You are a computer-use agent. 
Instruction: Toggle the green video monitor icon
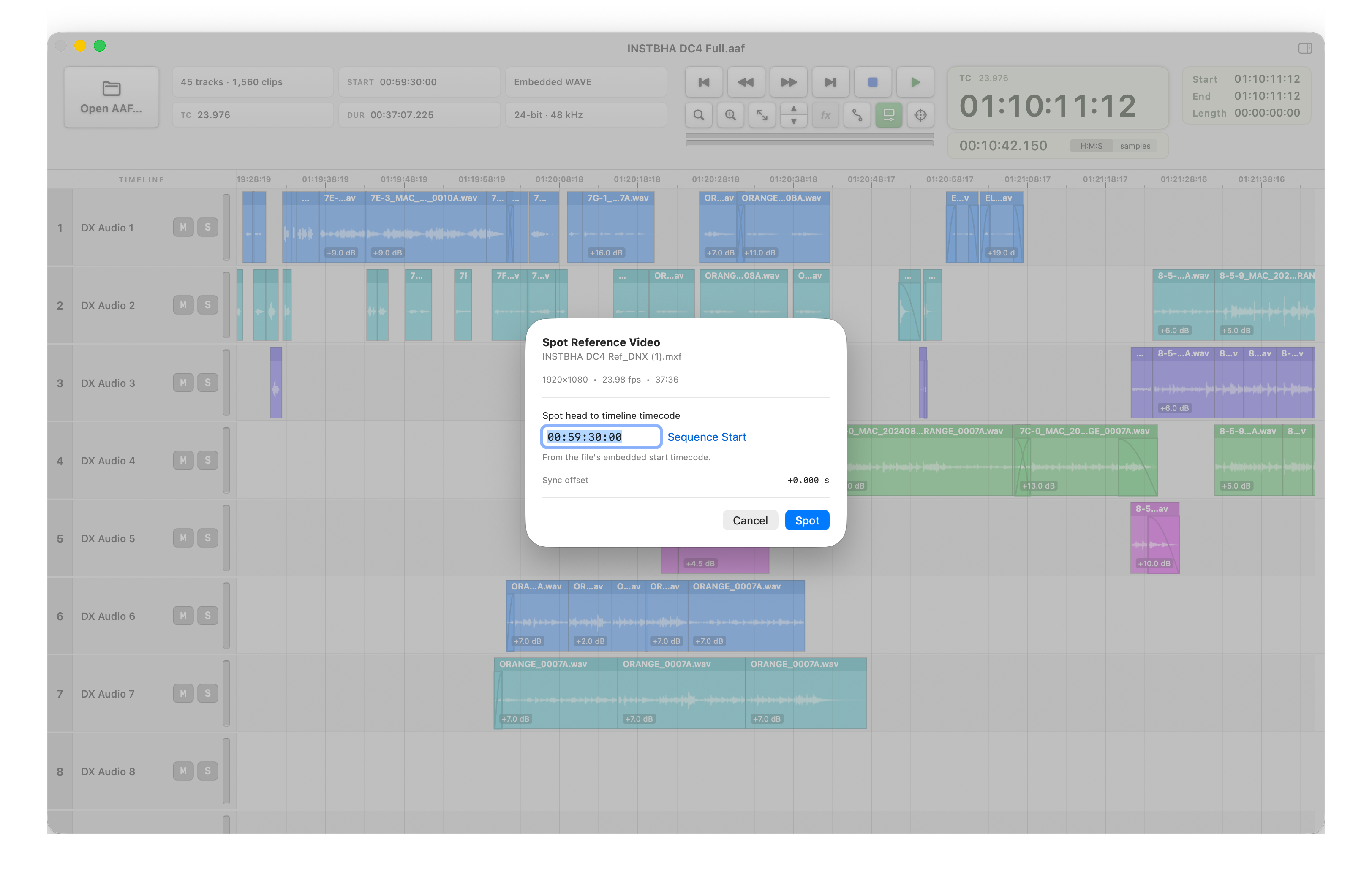(889, 115)
